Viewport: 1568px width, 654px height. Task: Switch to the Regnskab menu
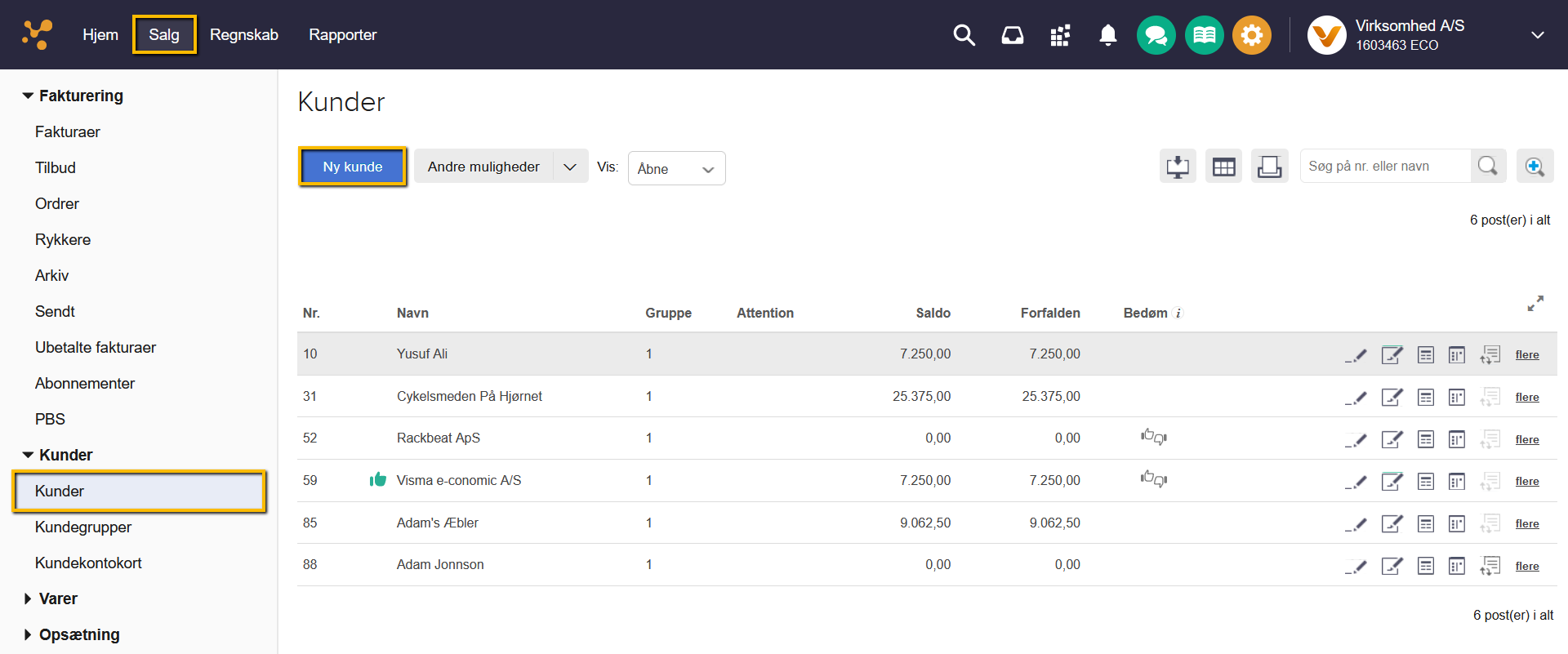(243, 35)
